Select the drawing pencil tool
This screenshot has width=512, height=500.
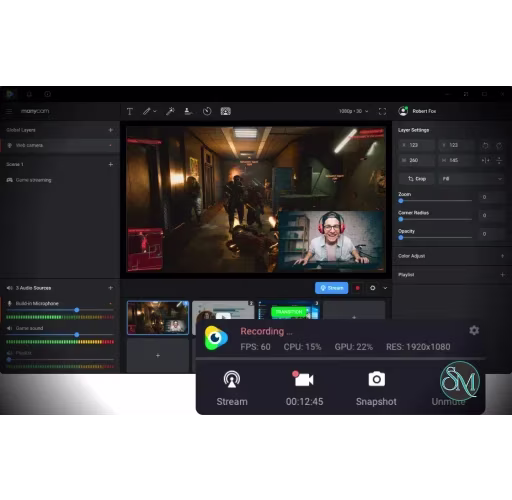[x=147, y=111]
